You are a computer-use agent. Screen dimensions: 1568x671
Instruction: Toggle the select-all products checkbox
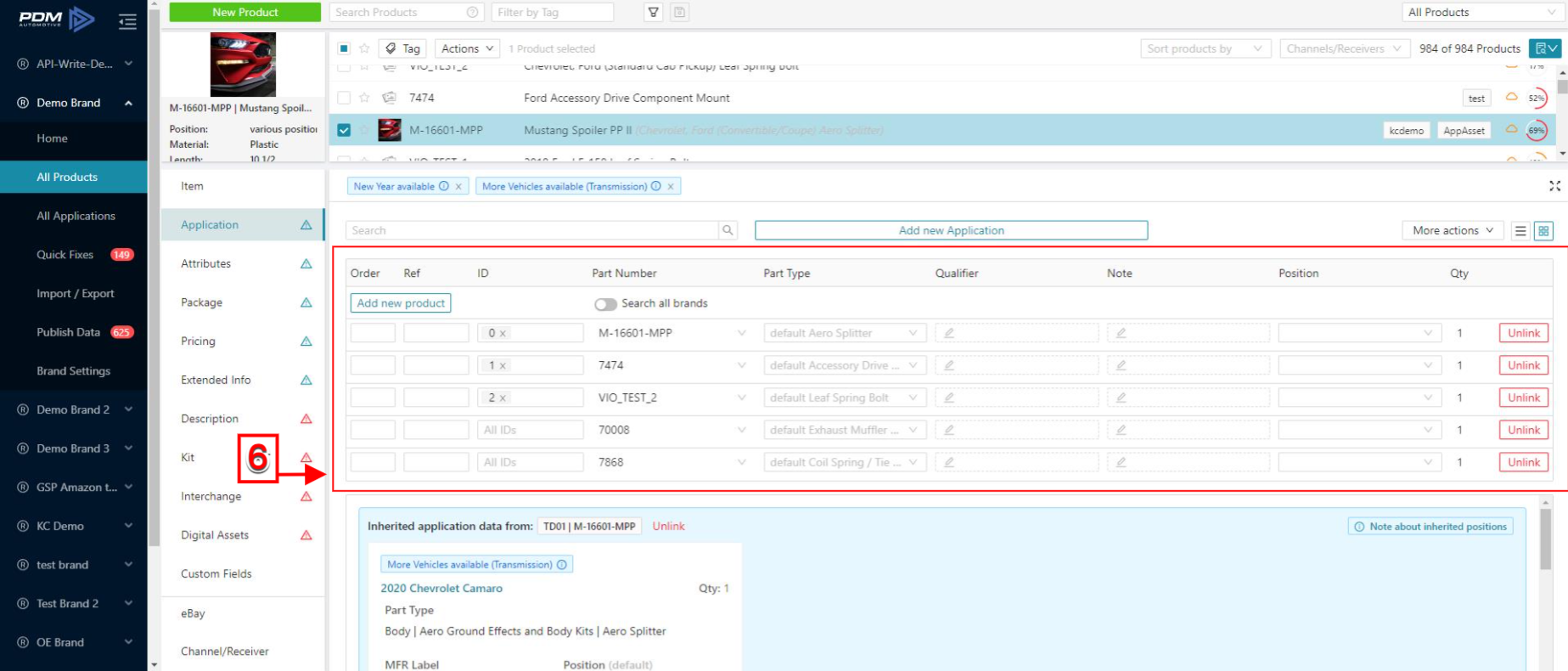(x=344, y=48)
